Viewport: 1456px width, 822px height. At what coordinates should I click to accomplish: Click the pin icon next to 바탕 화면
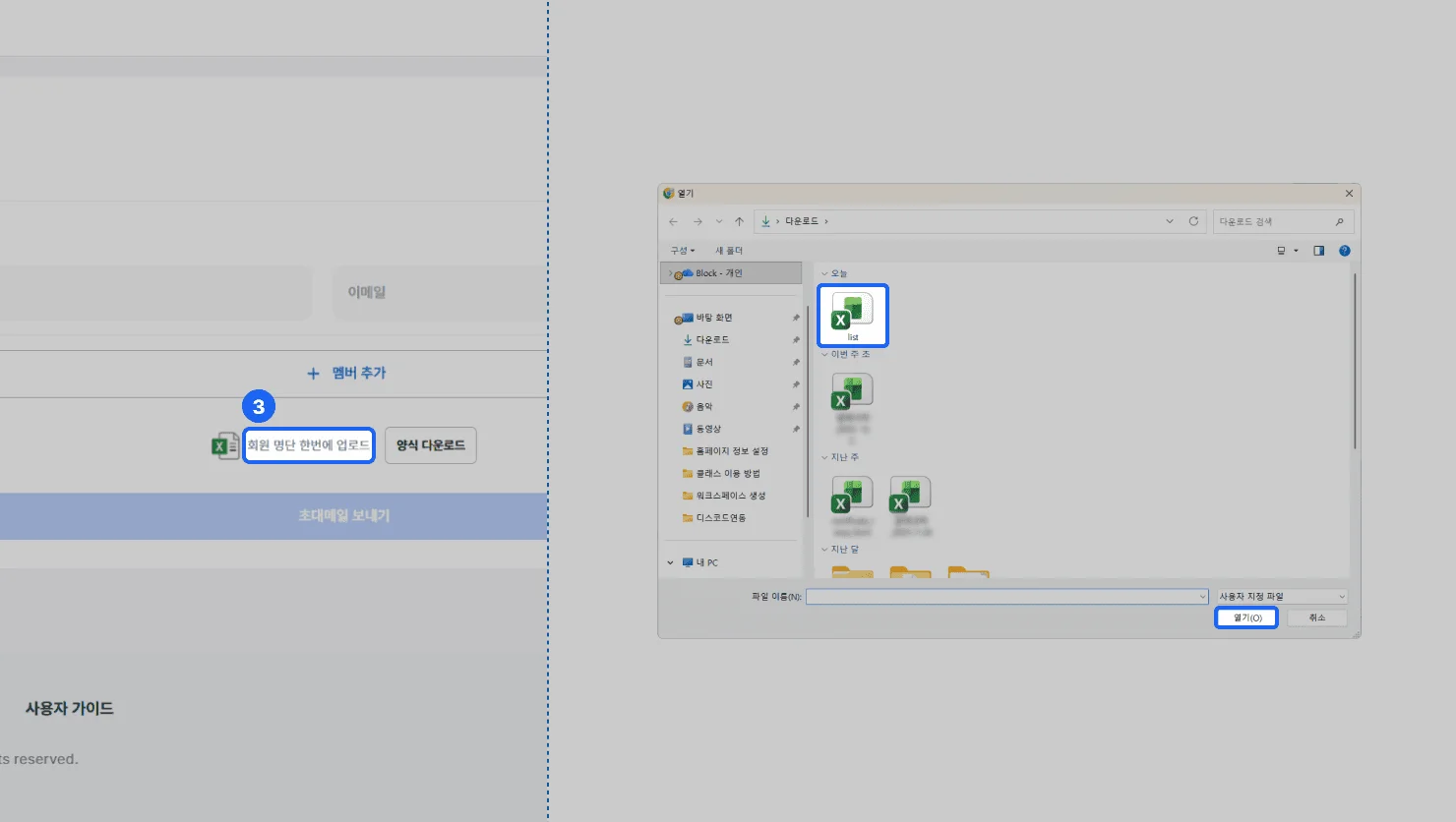pos(796,318)
